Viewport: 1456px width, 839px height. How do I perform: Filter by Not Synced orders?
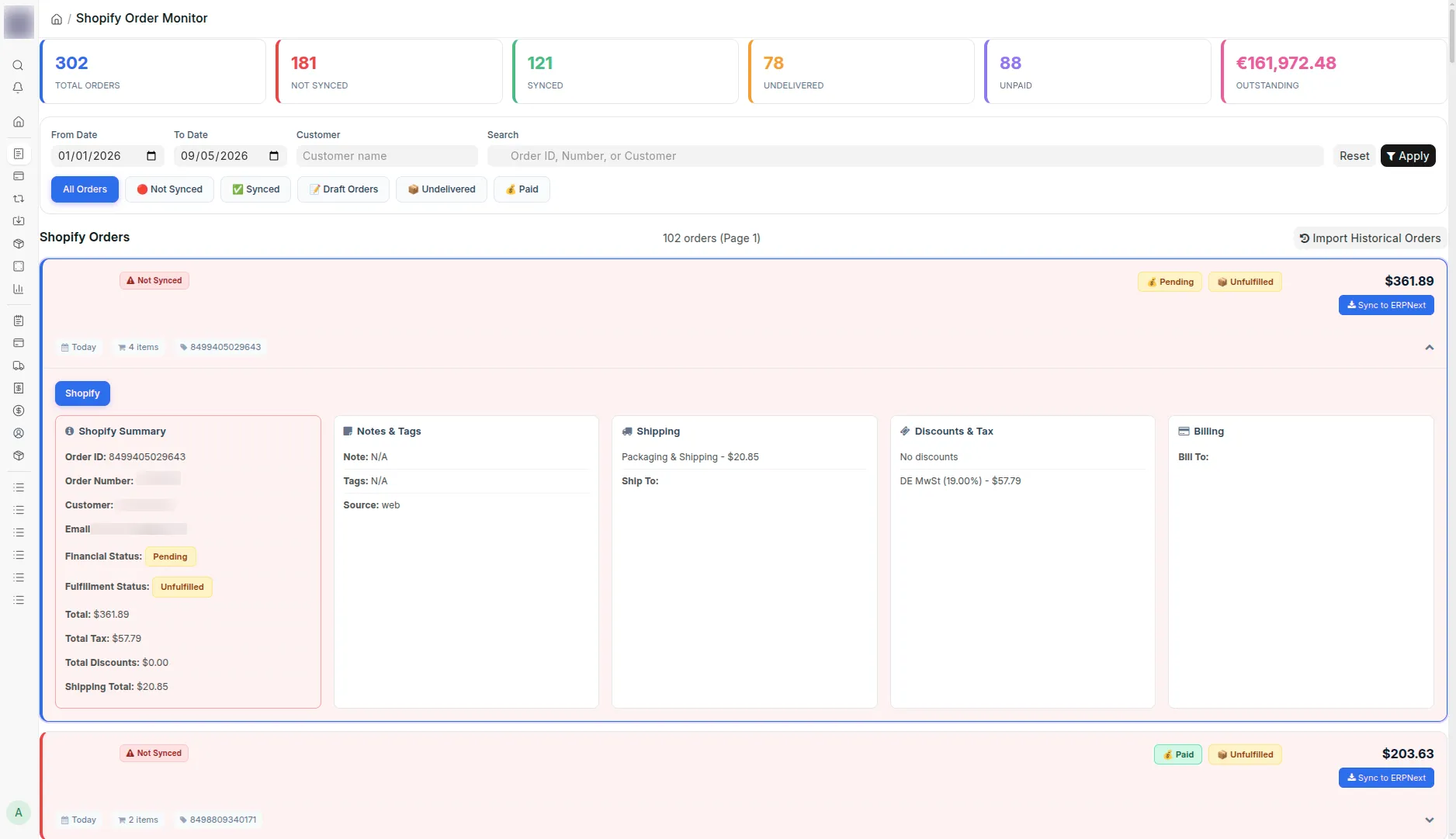click(169, 189)
